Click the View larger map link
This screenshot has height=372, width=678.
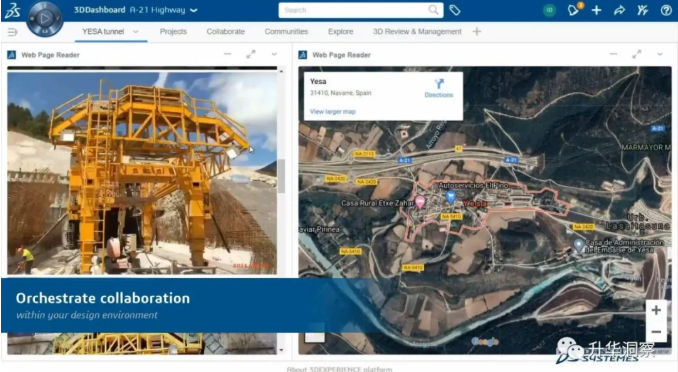[x=333, y=112]
